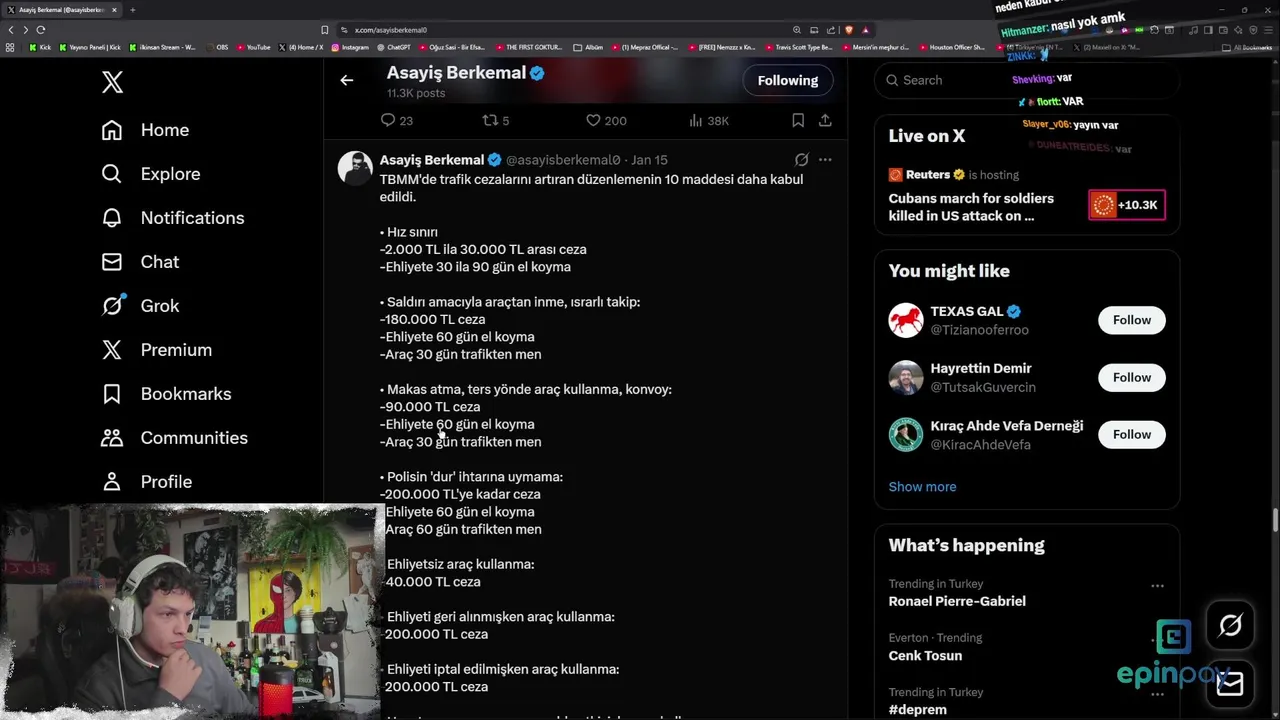The height and width of the screenshot is (720, 1280).
Task: Open Chat in the sidebar
Action: [140, 262]
